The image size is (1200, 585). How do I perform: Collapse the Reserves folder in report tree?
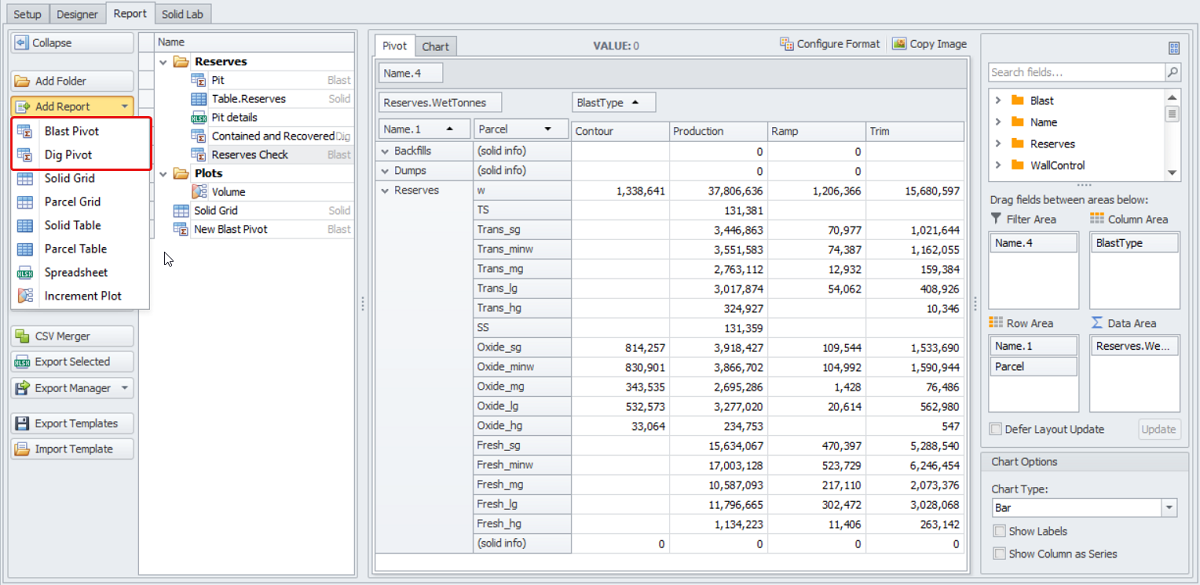pos(164,62)
